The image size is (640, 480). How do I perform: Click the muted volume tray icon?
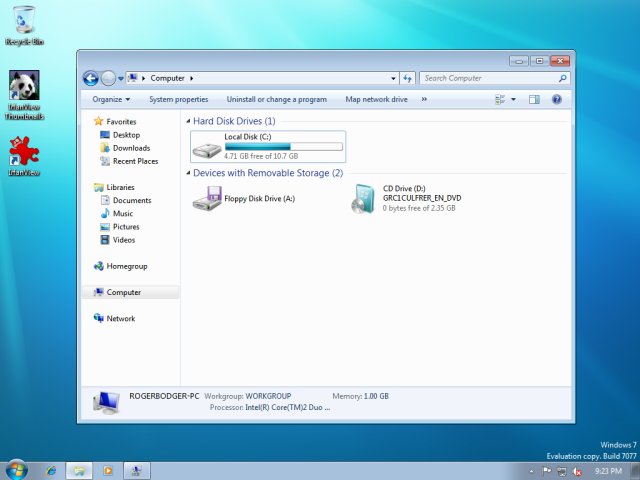[x=577, y=471]
